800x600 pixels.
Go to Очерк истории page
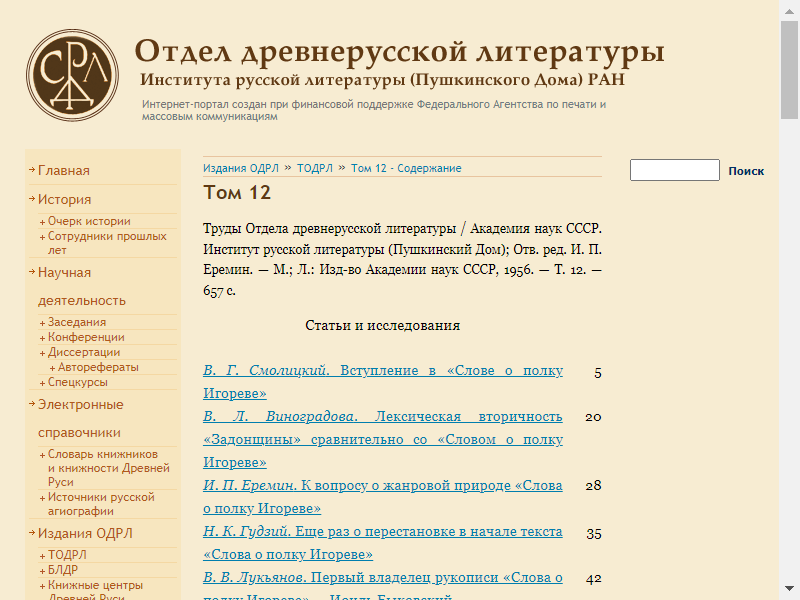(89, 221)
